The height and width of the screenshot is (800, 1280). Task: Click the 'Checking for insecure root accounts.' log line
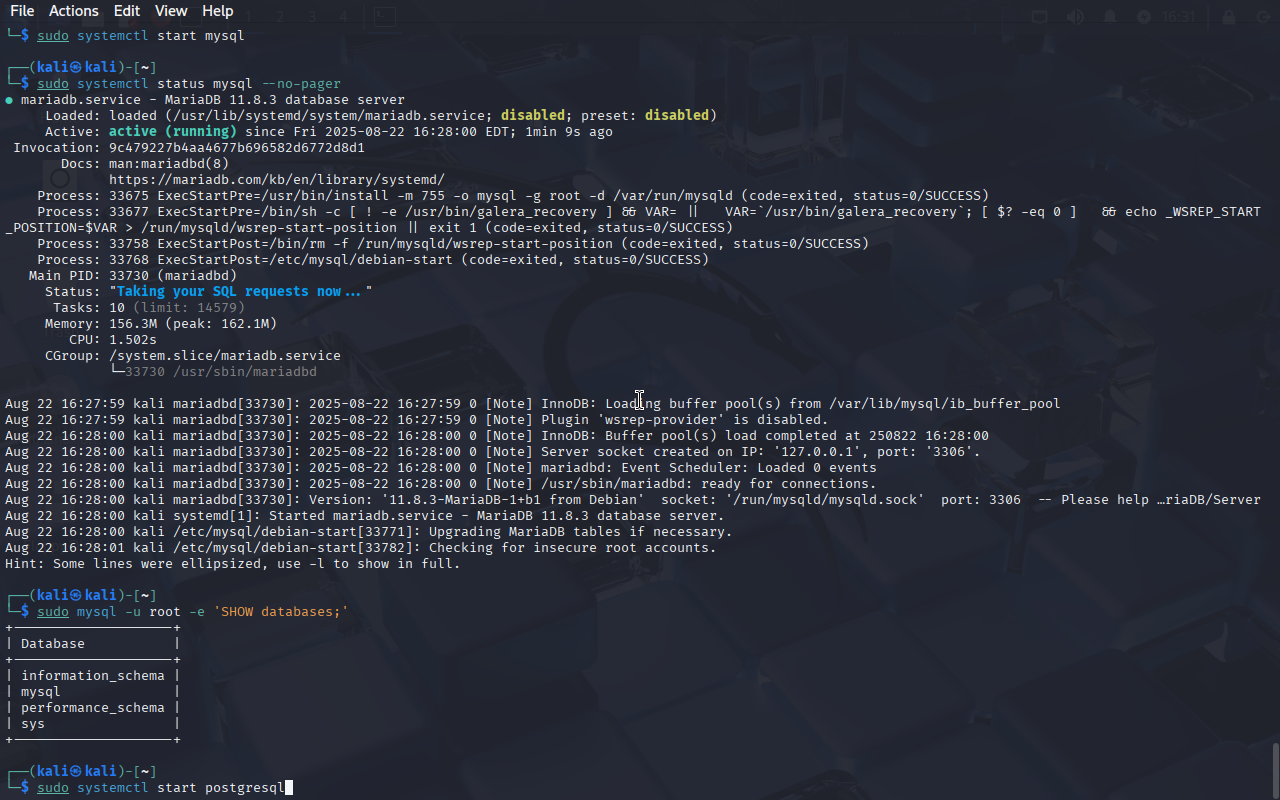coord(361,548)
